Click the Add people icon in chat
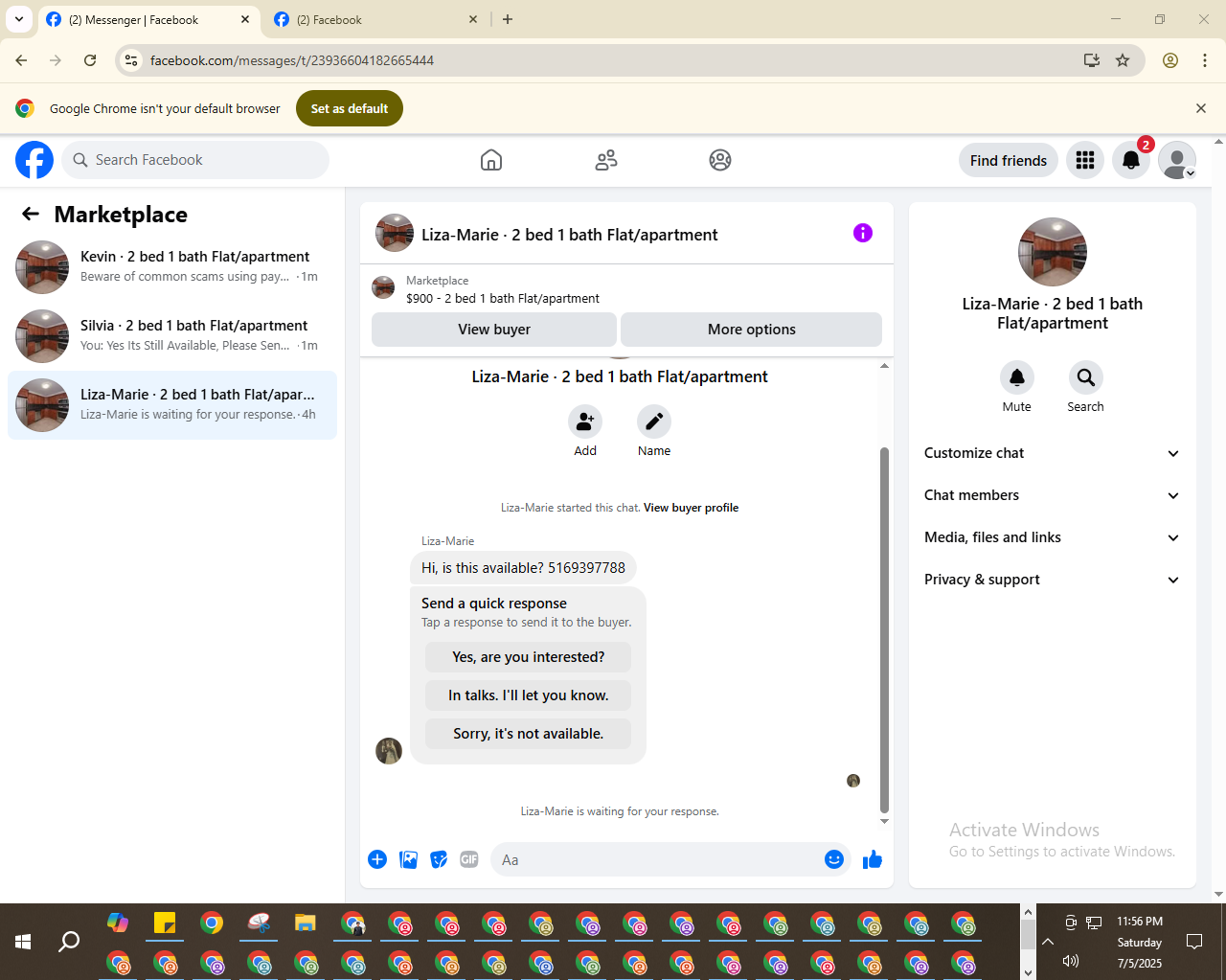This screenshot has height=980, width=1226. [585, 422]
